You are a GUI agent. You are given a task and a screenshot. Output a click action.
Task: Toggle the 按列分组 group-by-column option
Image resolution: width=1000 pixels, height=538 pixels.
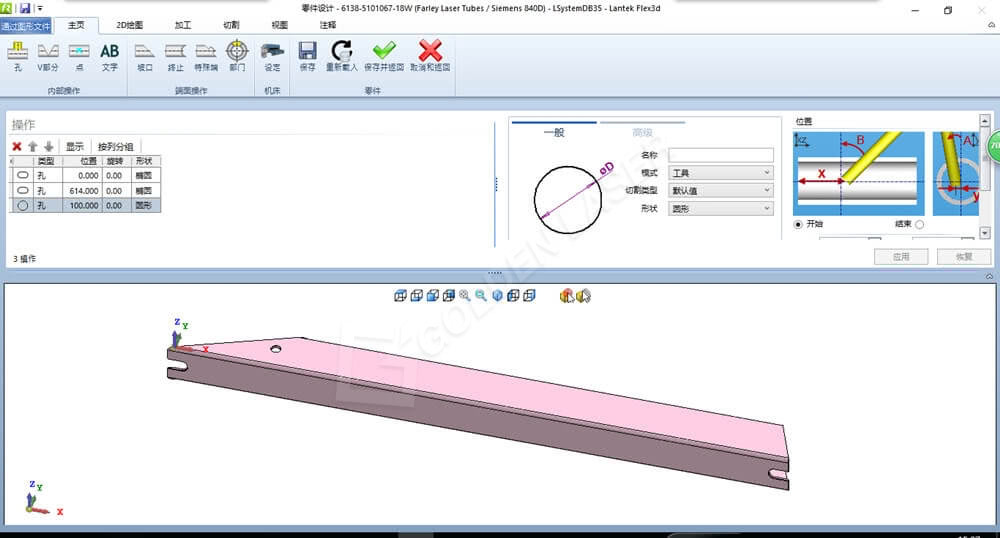(x=115, y=146)
